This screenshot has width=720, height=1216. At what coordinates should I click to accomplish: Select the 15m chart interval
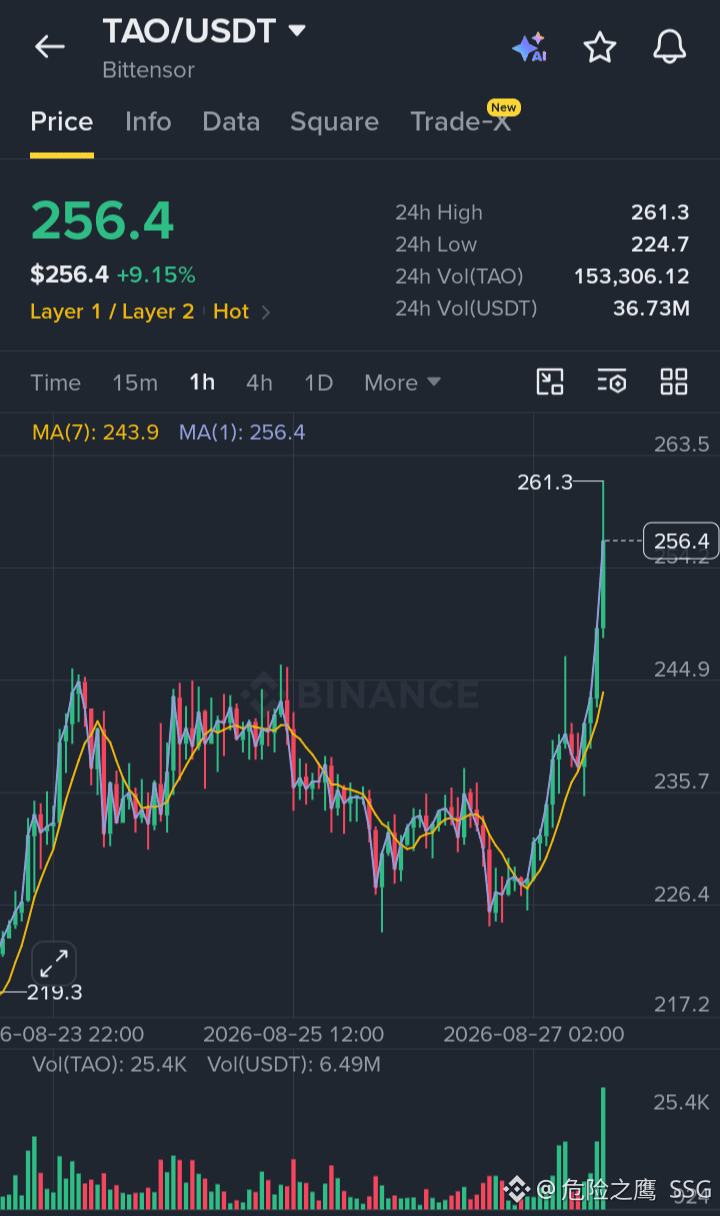[135, 382]
